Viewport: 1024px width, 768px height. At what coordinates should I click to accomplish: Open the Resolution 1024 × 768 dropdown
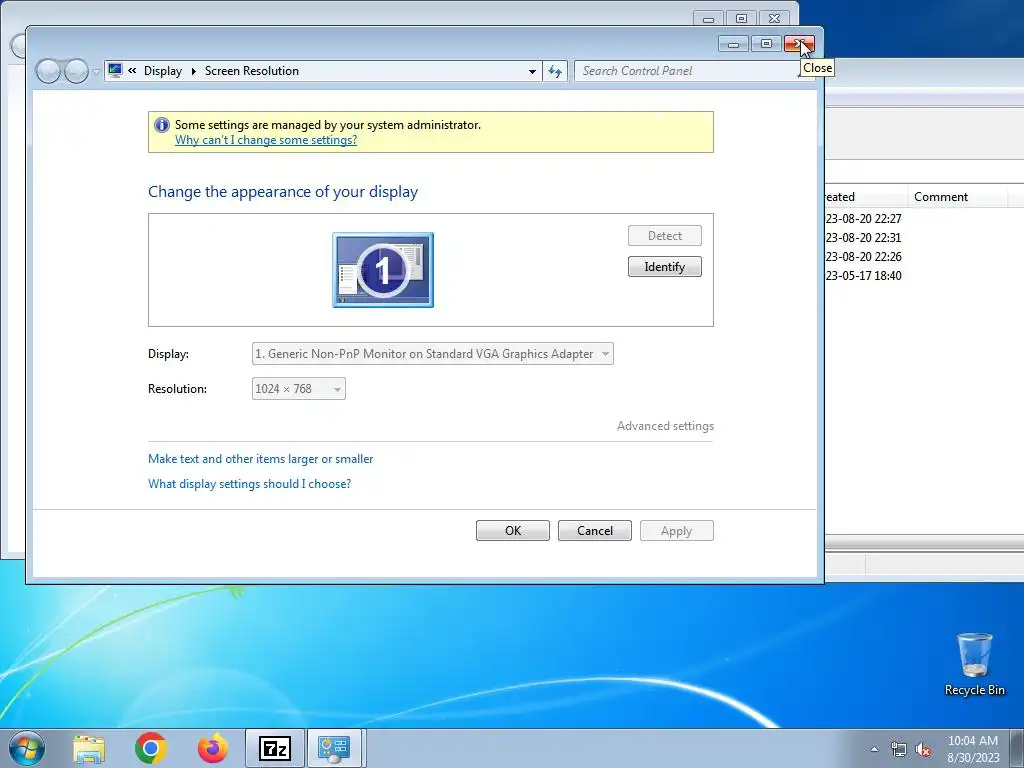pyautogui.click(x=298, y=389)
